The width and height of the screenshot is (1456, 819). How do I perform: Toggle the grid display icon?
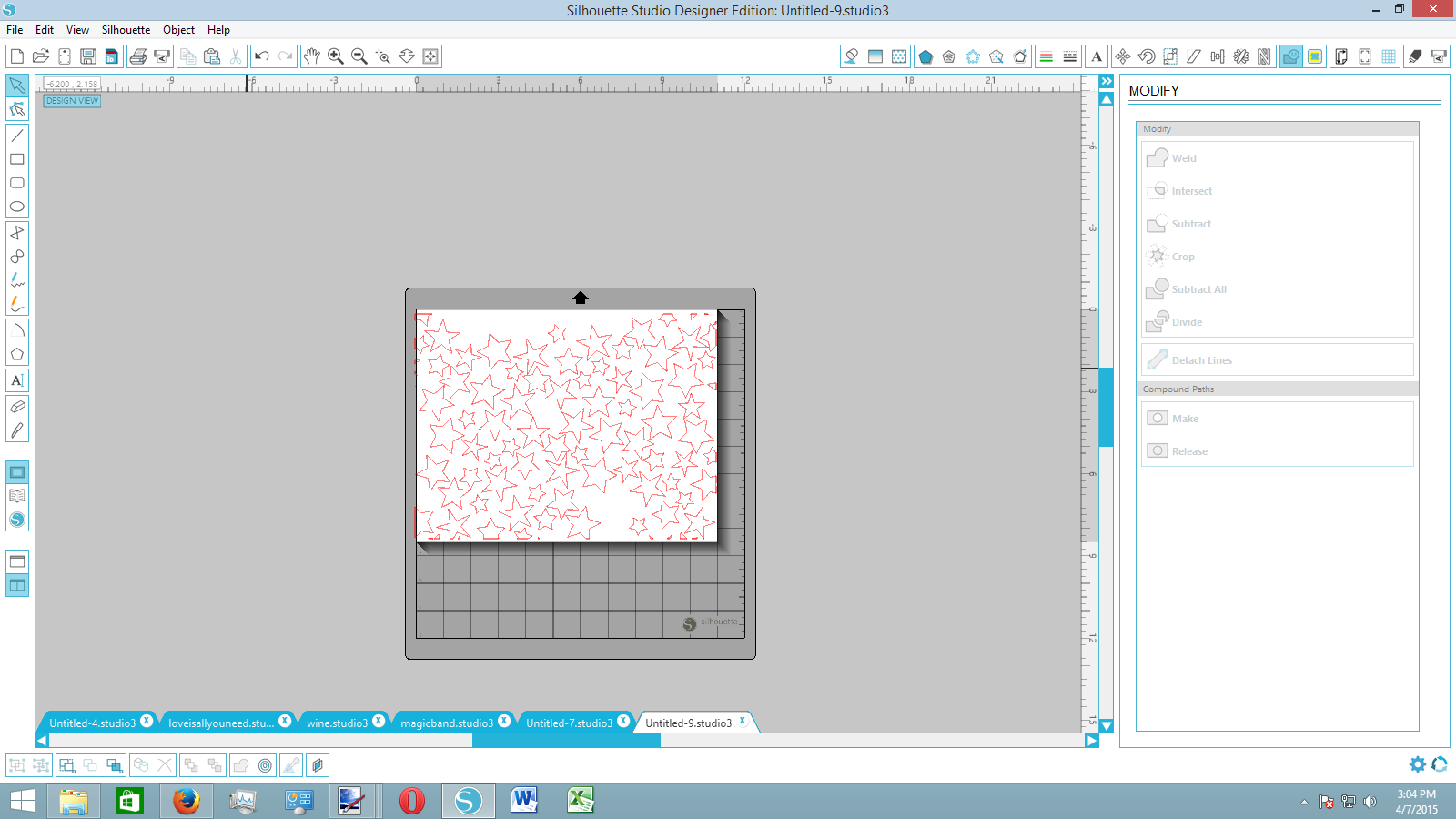pyautogui.click(x=1389, y=56)
